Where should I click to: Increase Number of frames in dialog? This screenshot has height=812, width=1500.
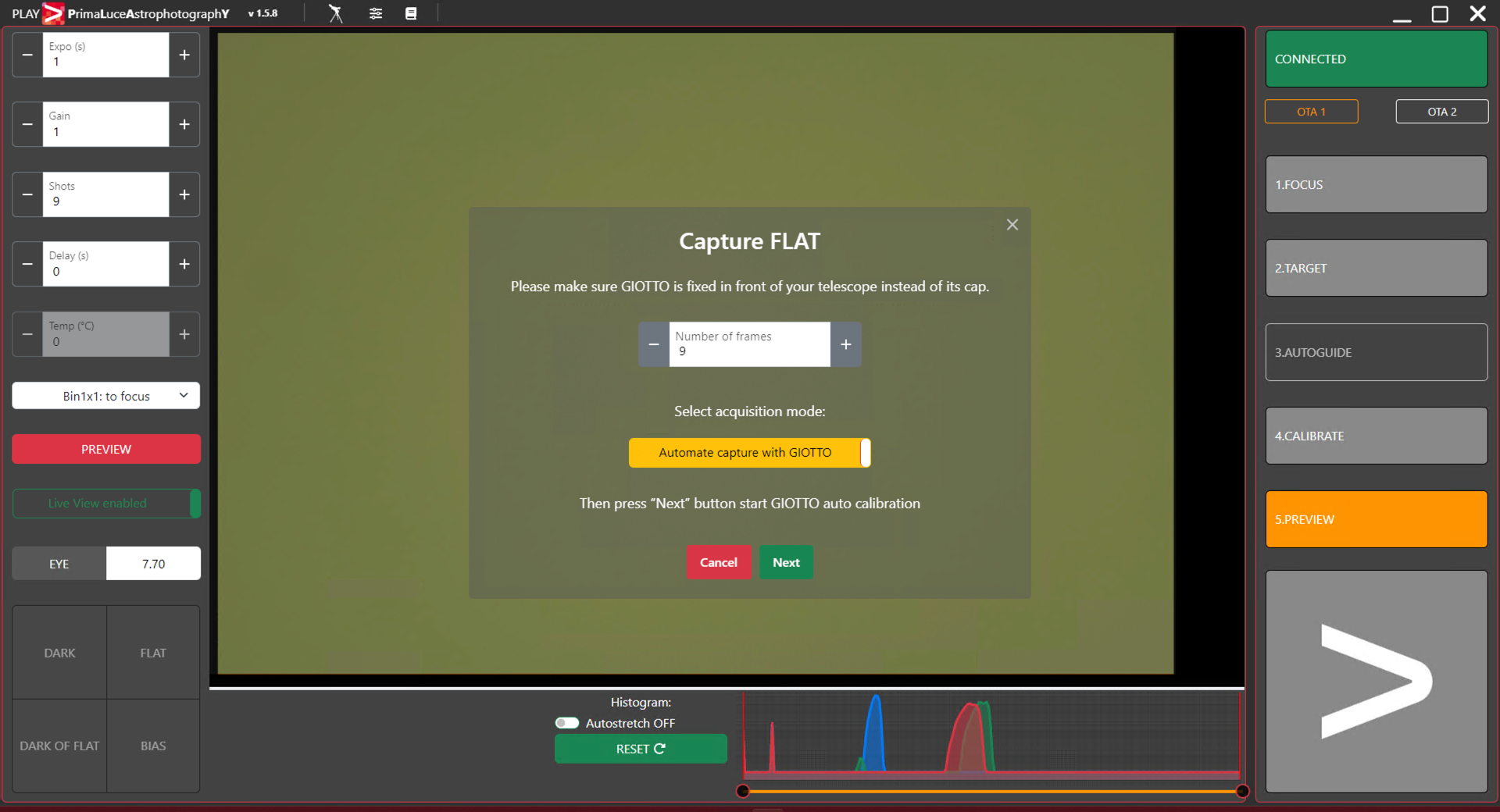pyautogui.click(x=846, y=344)
